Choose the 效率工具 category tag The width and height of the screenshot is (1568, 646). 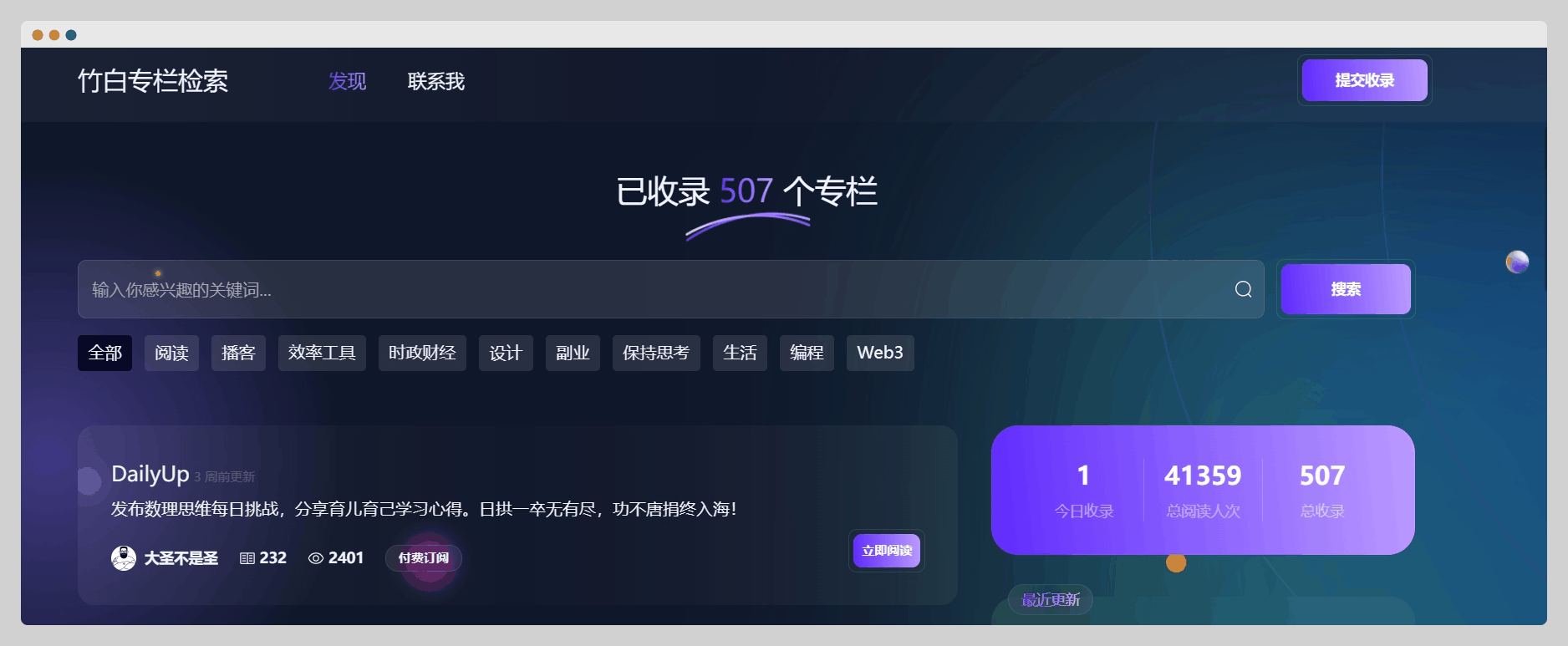click(322, 353)
